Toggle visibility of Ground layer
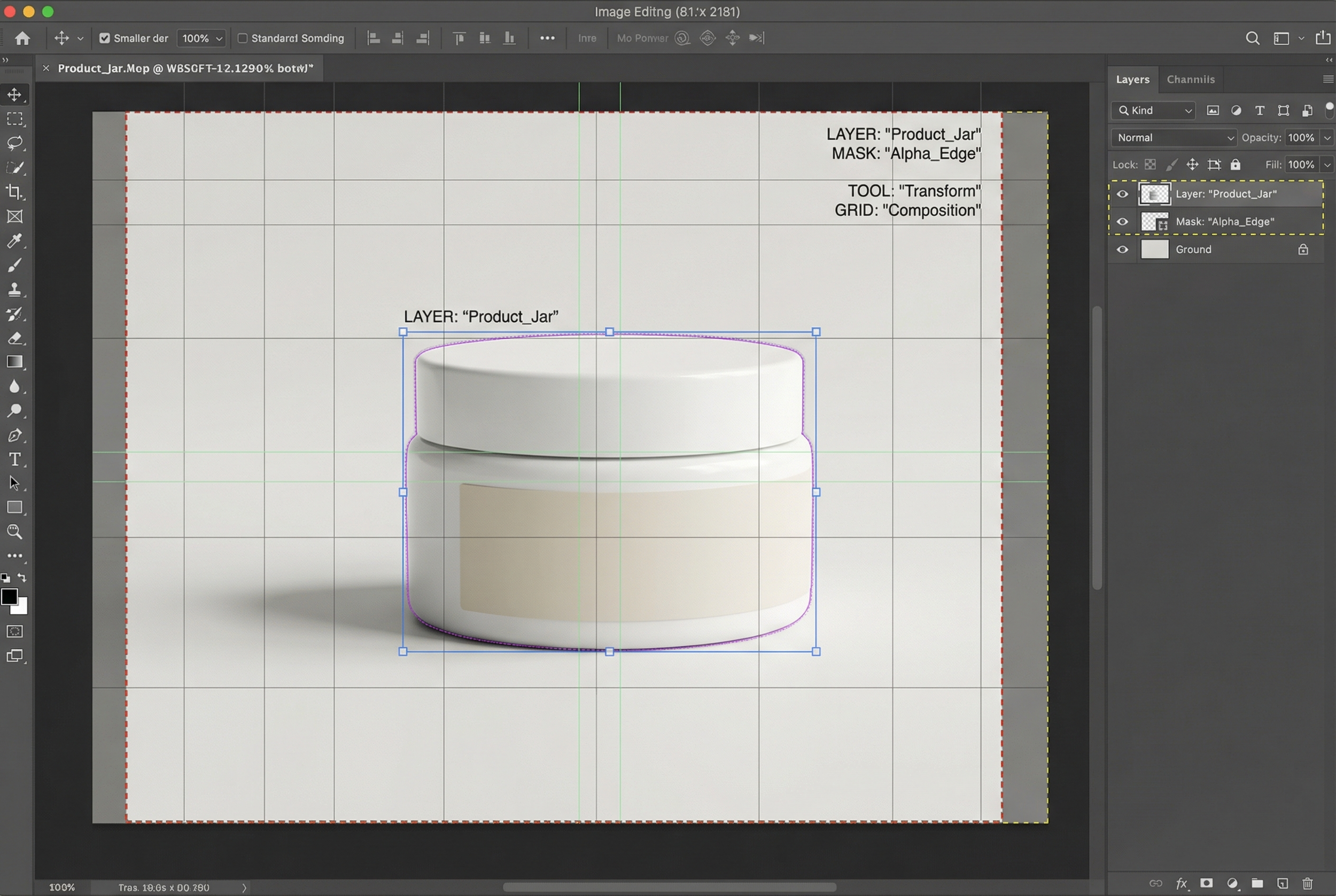 [1122, 250]
